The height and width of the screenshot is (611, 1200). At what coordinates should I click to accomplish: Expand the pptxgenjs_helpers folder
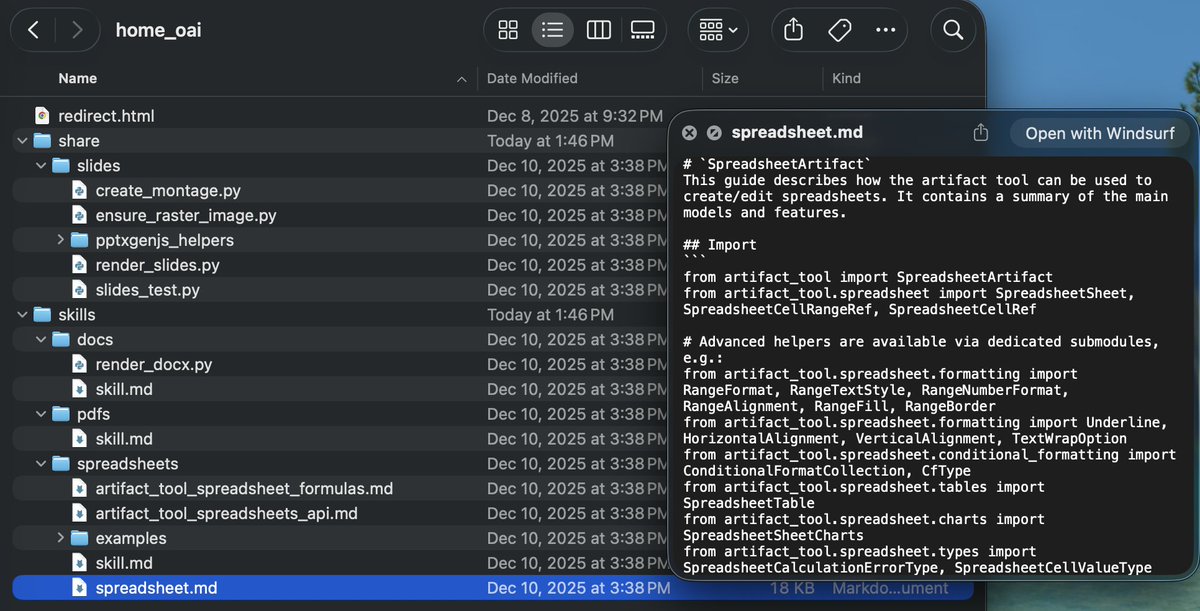[60, 240]
